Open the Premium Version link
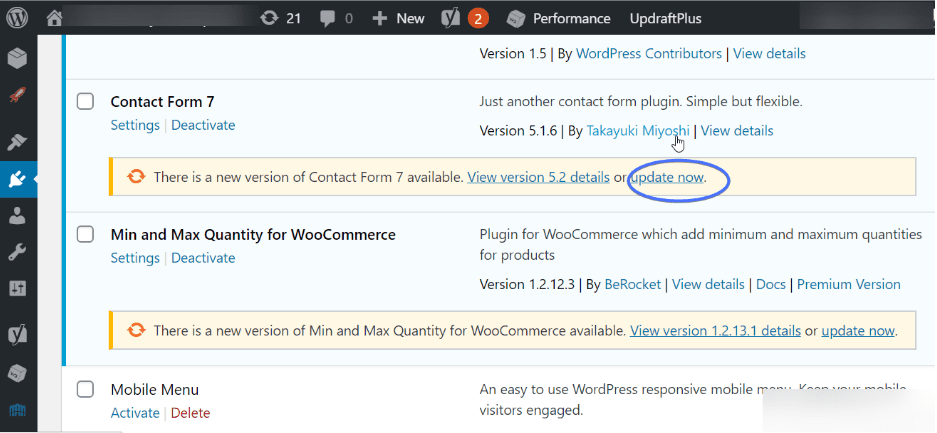Image resolution: width=937 pixels, height=433 pixels. 849,284
